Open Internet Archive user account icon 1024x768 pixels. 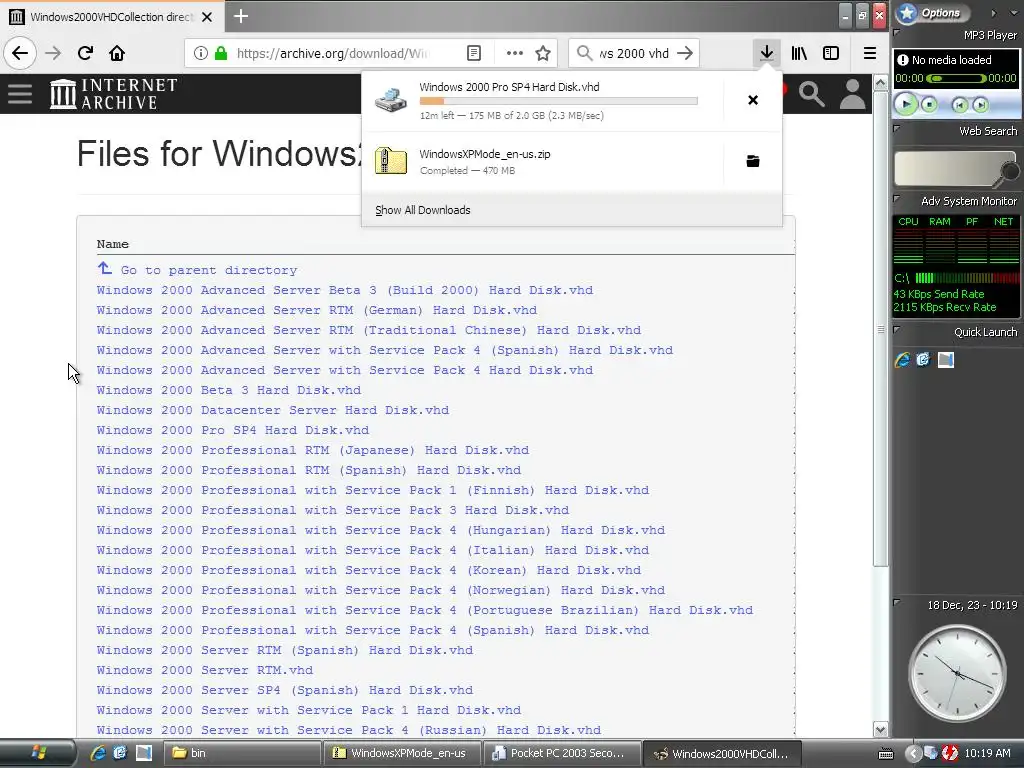pyautogui.click(x=852, y=94)
